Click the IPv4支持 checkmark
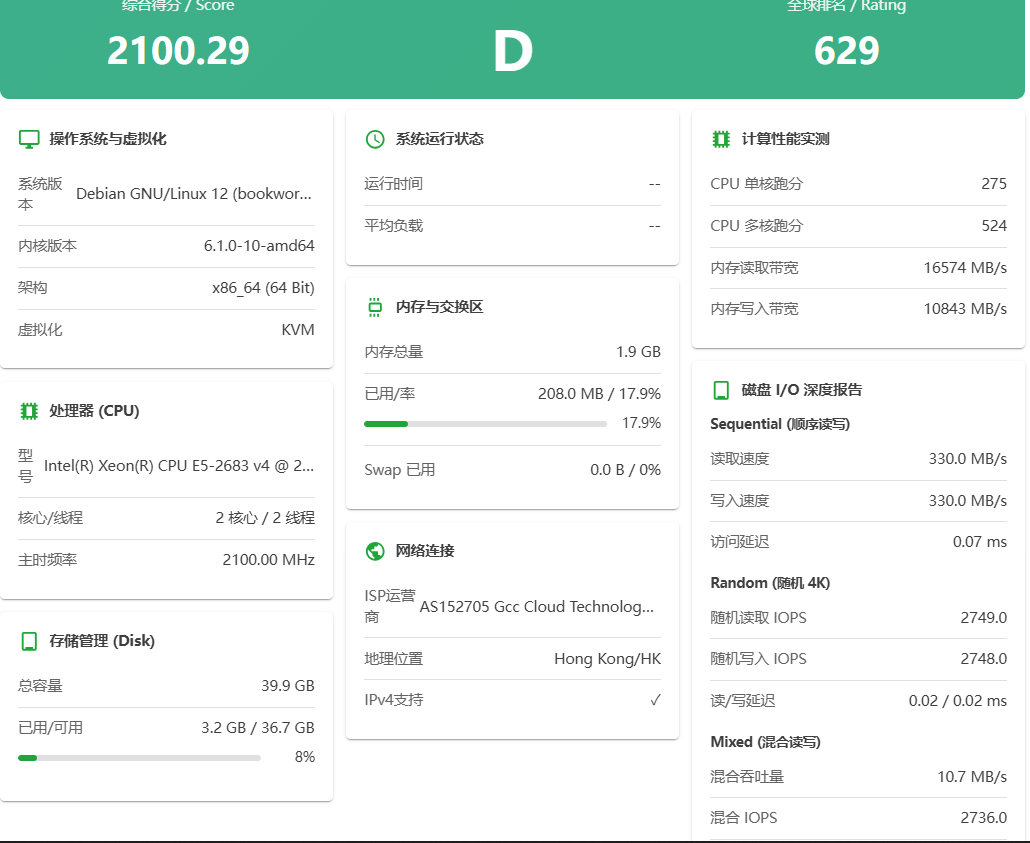 click(655, 700)
